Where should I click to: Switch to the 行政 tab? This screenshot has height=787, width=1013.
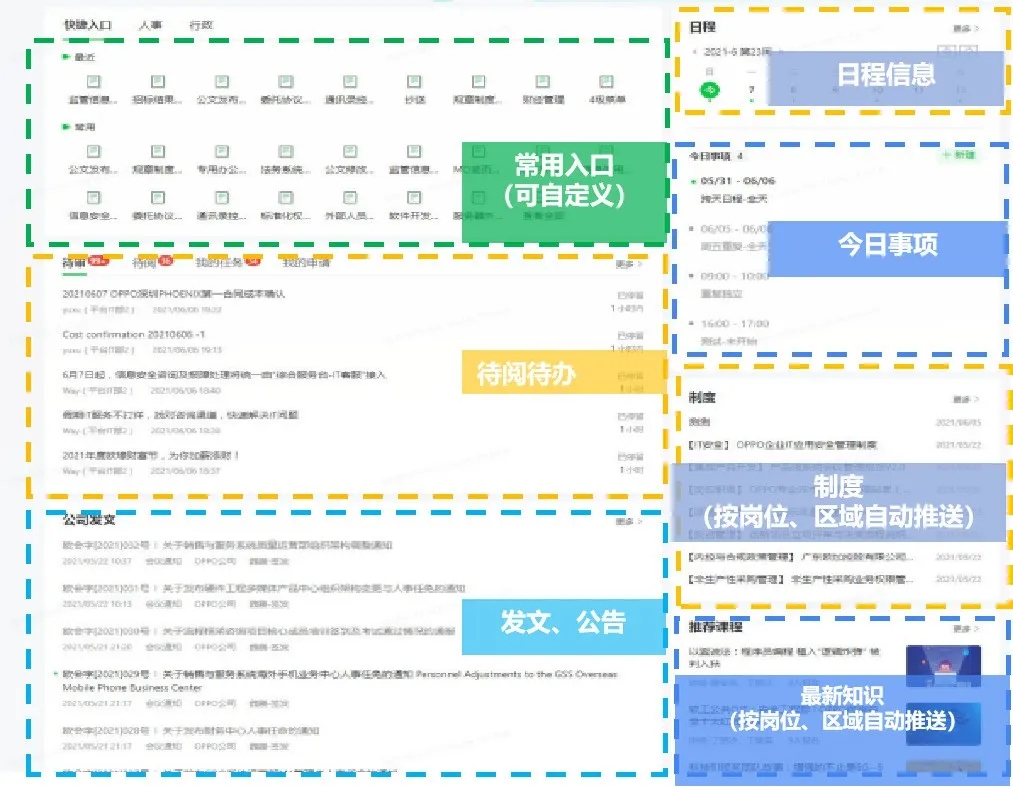click(x=201, y=25)
